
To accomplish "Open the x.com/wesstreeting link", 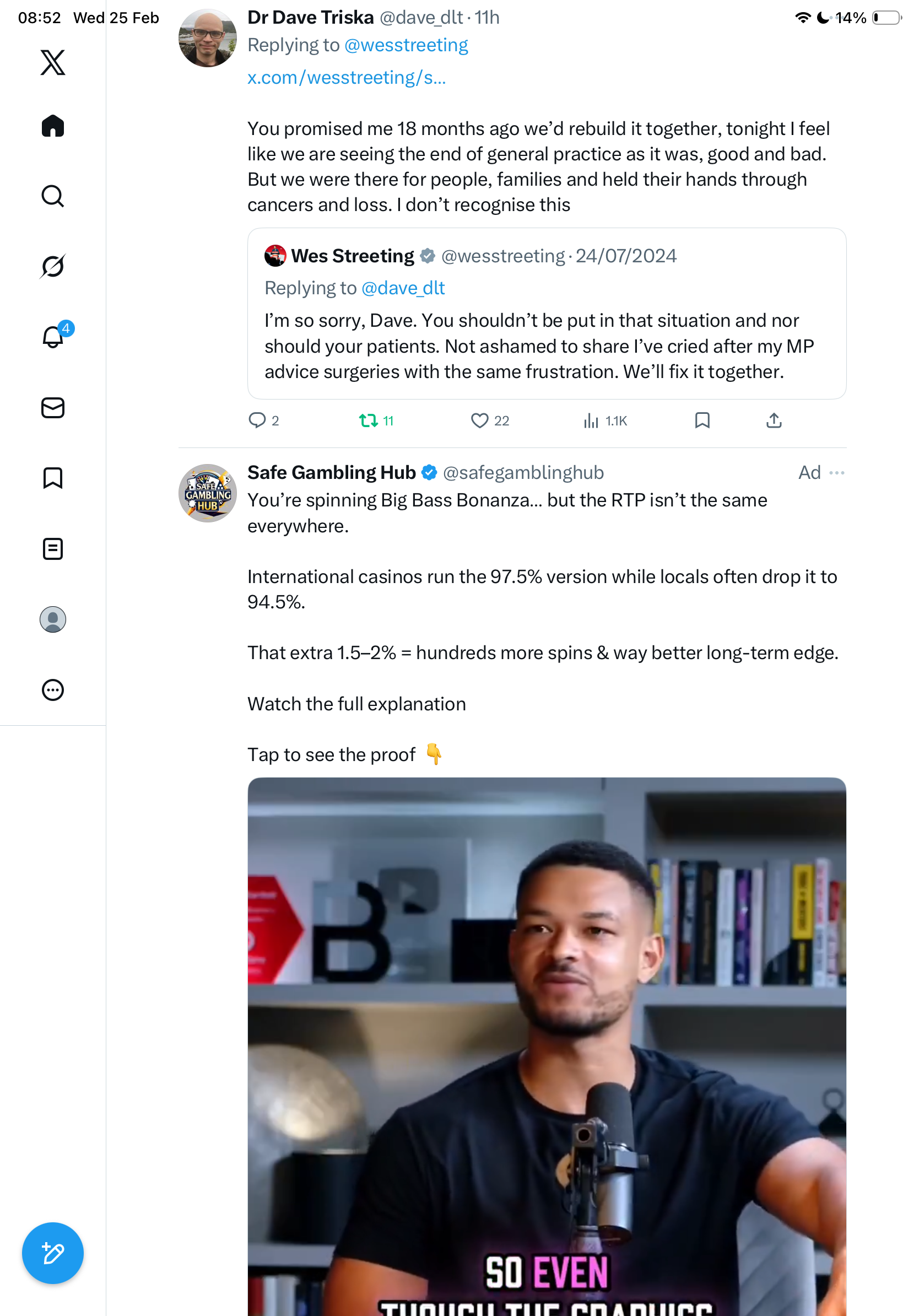I will [346, 77].
